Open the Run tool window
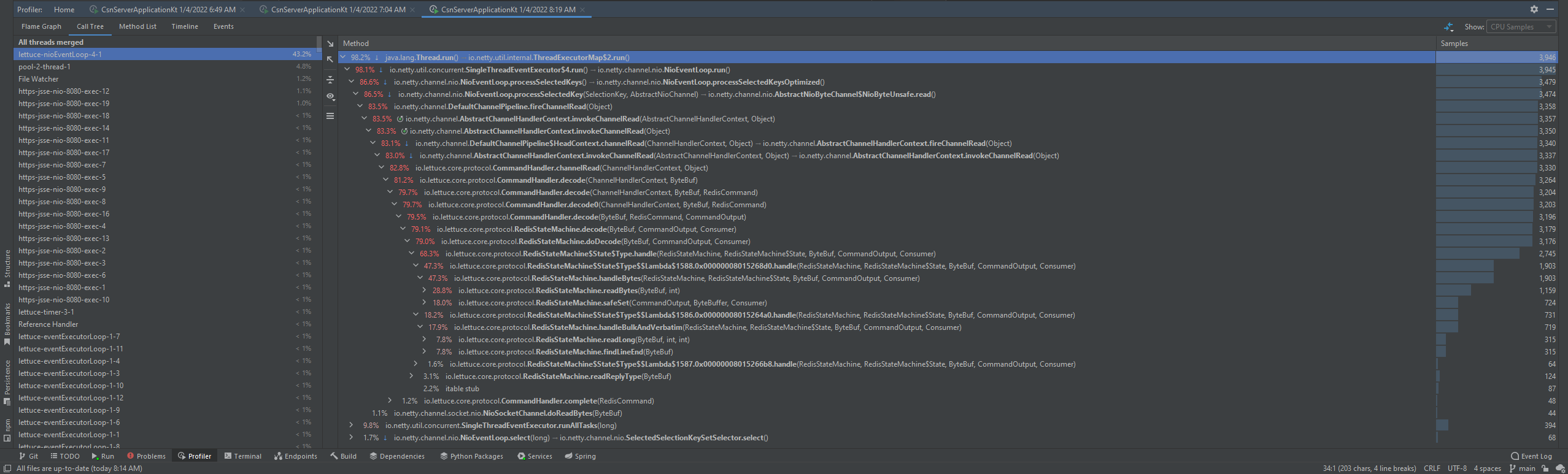Image resolution: width=1568 pixels, height=474 pixels. coord(103,456)
